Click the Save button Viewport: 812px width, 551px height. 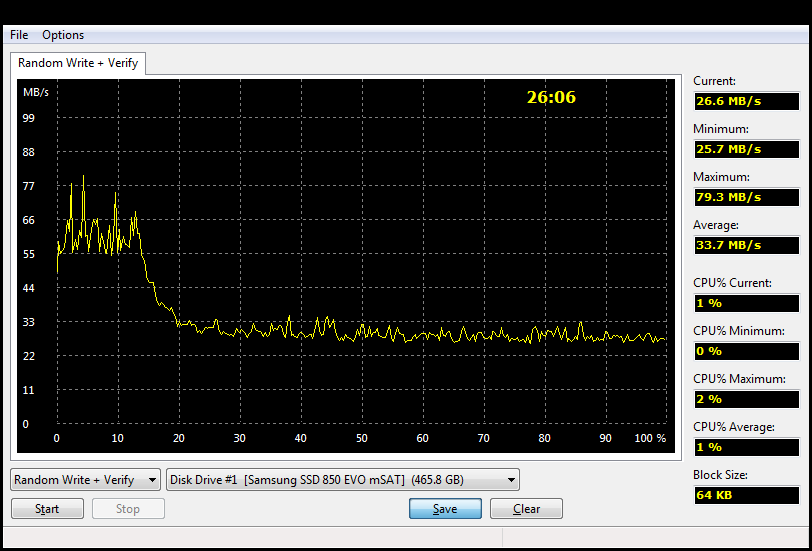pyautogui.click(x=445, y=509)
